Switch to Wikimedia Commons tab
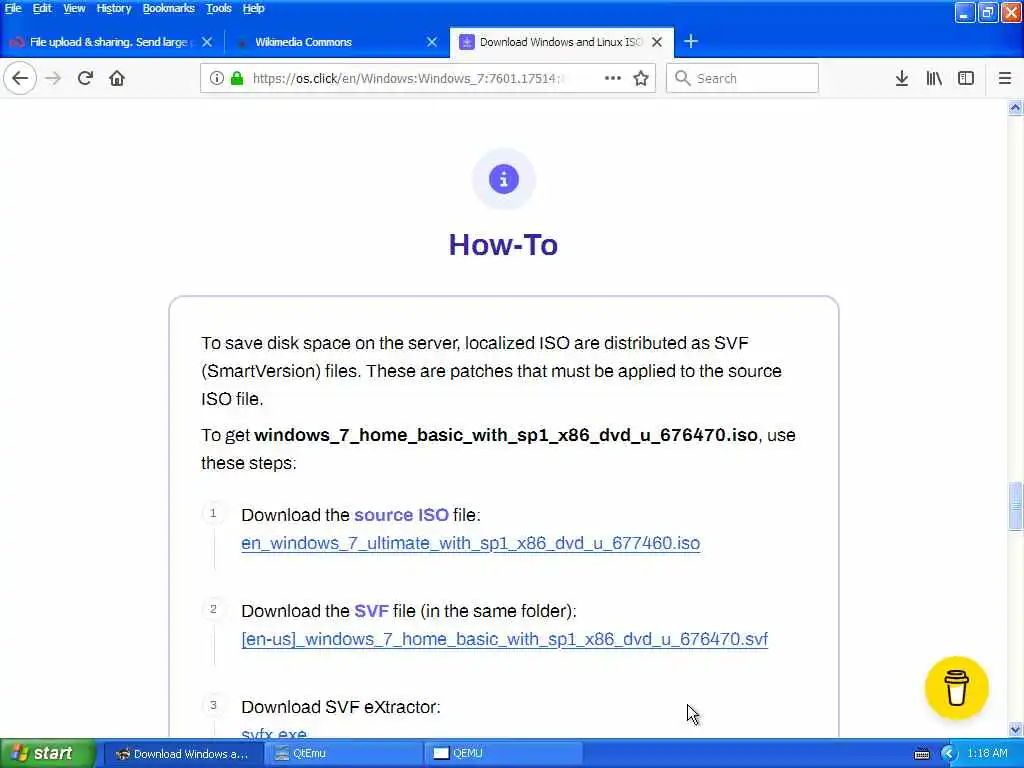The width and height of the screenshot is (1024, 768). pos(336,42)
